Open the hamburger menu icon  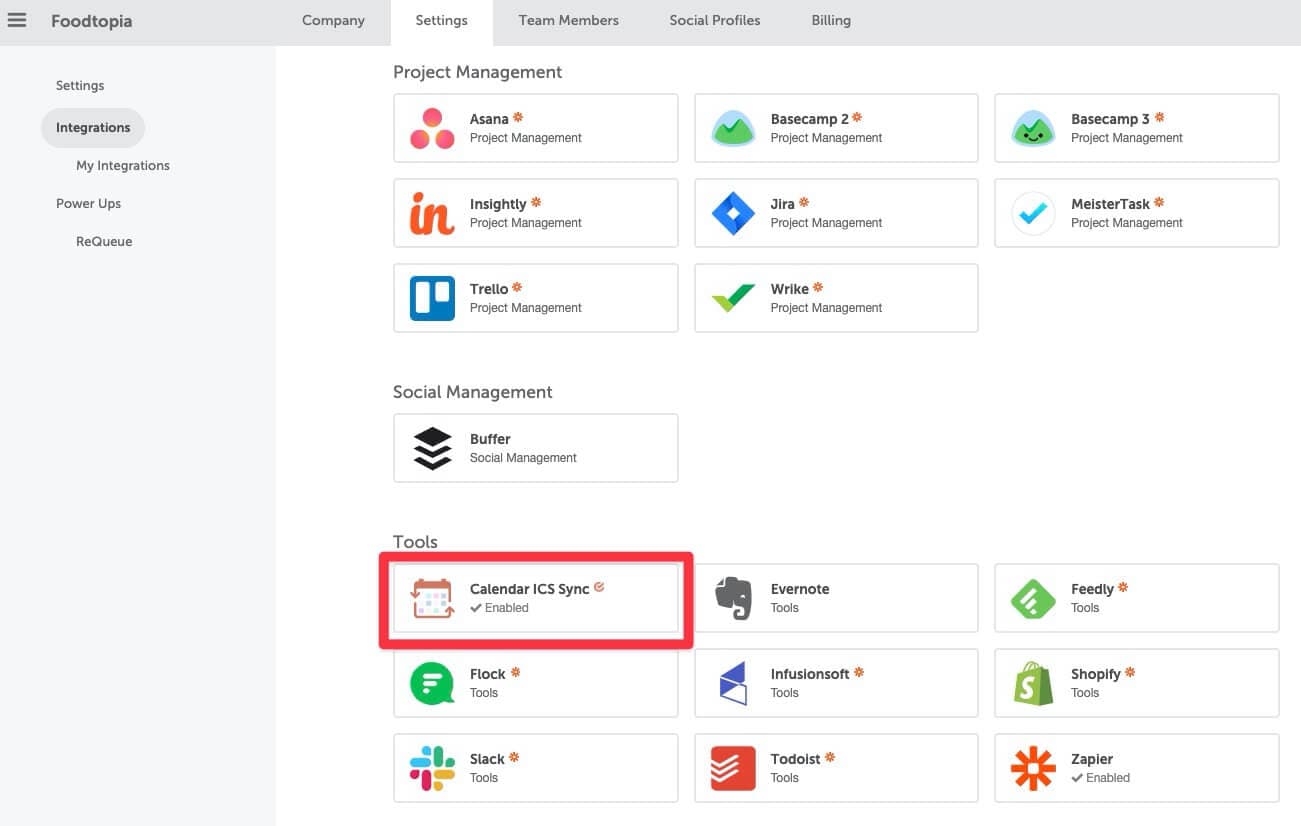(17, 20)
